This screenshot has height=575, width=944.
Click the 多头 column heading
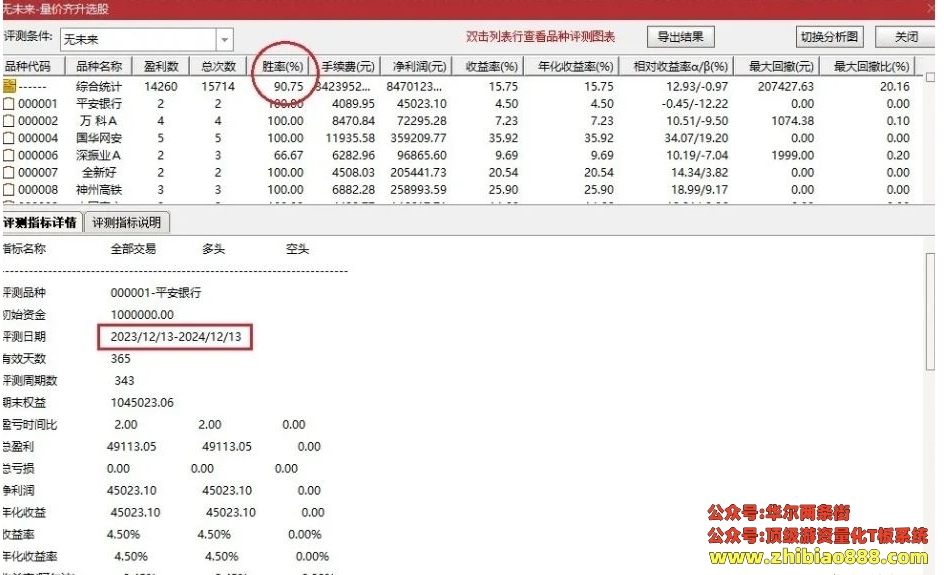(x=213, y=249)
